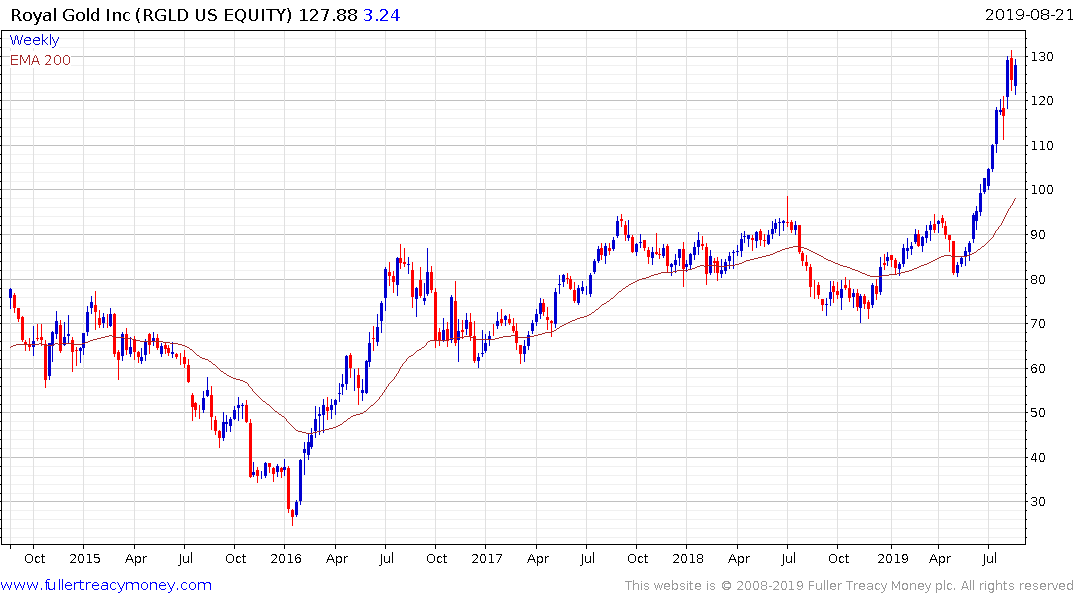1075x600 pixels.
Task: Click the 2015 year label on time axis
Action: click(84, 558)
